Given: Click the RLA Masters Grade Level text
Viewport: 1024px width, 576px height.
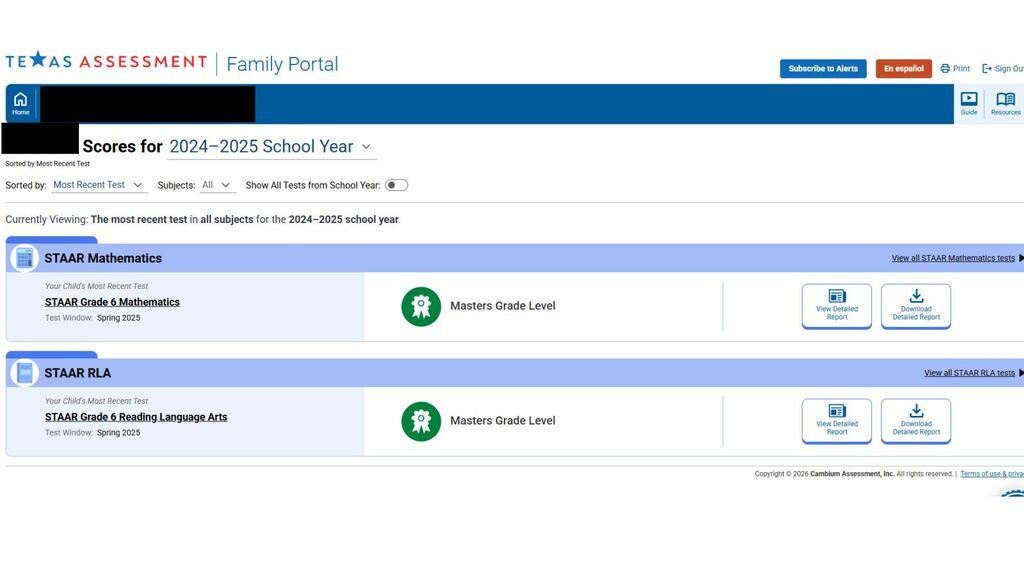Looking at the screenshot, I should coord(503,421).
